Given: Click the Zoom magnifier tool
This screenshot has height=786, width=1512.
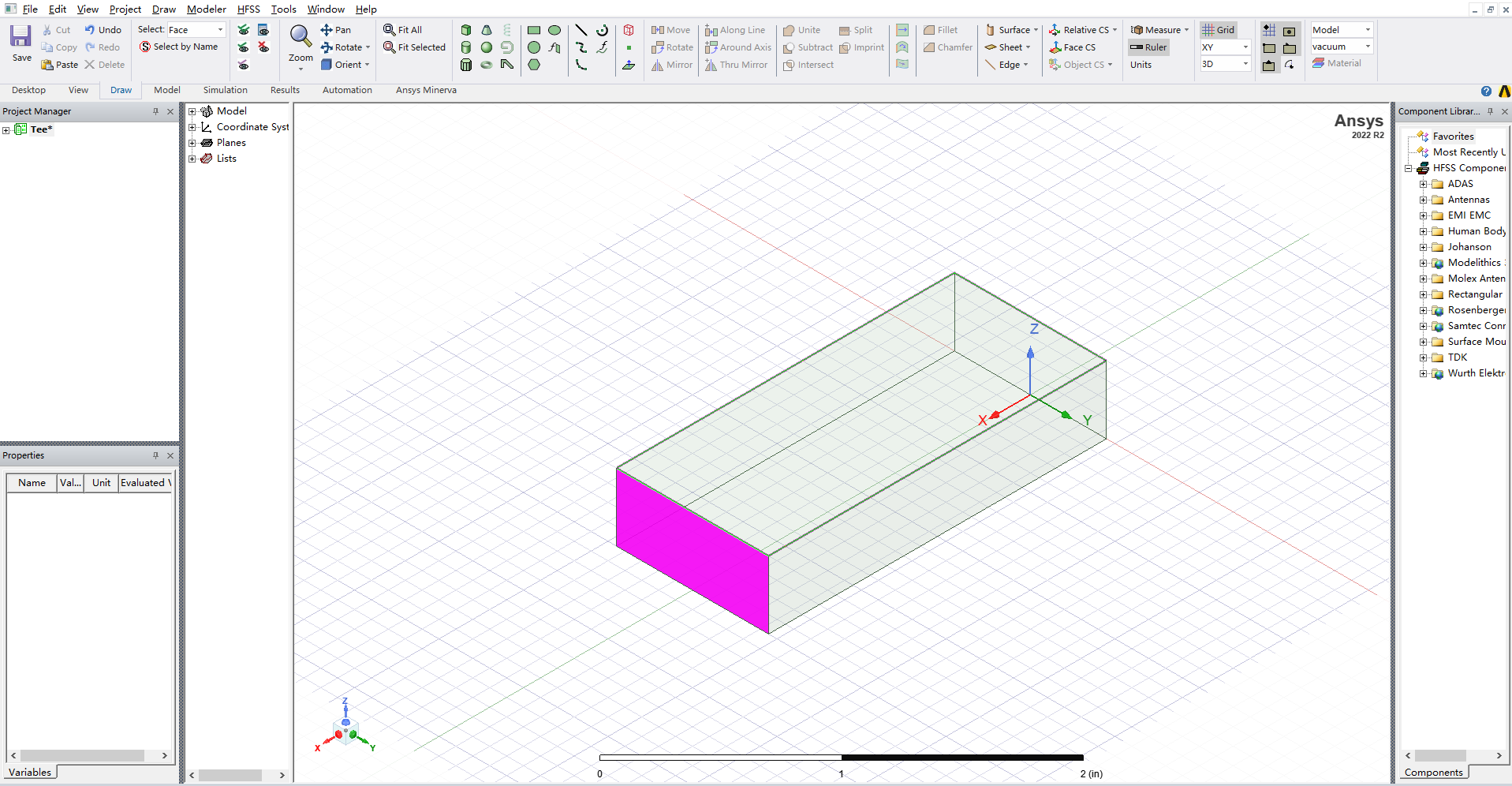Looking at the screenshot, I should pyautogui.click(x=300, y=36).
